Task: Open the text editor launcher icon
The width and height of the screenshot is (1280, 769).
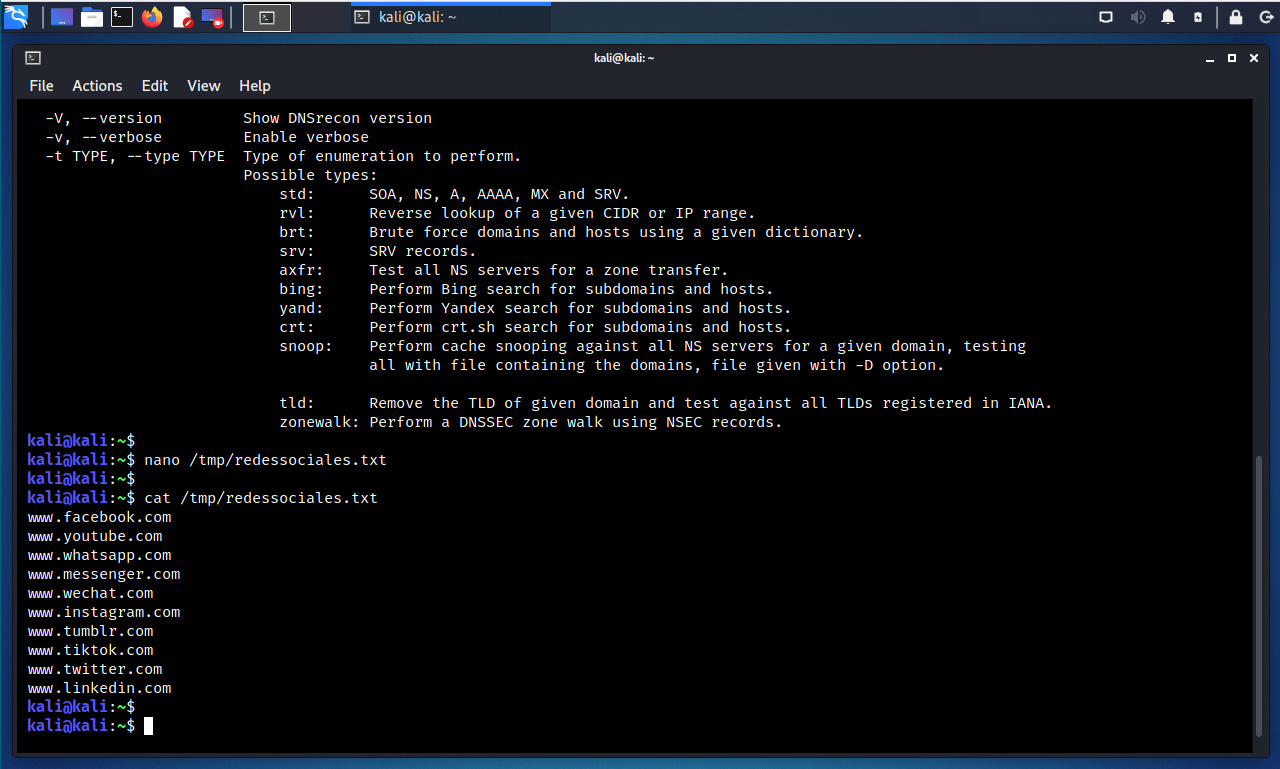Action: click(182, 17)
